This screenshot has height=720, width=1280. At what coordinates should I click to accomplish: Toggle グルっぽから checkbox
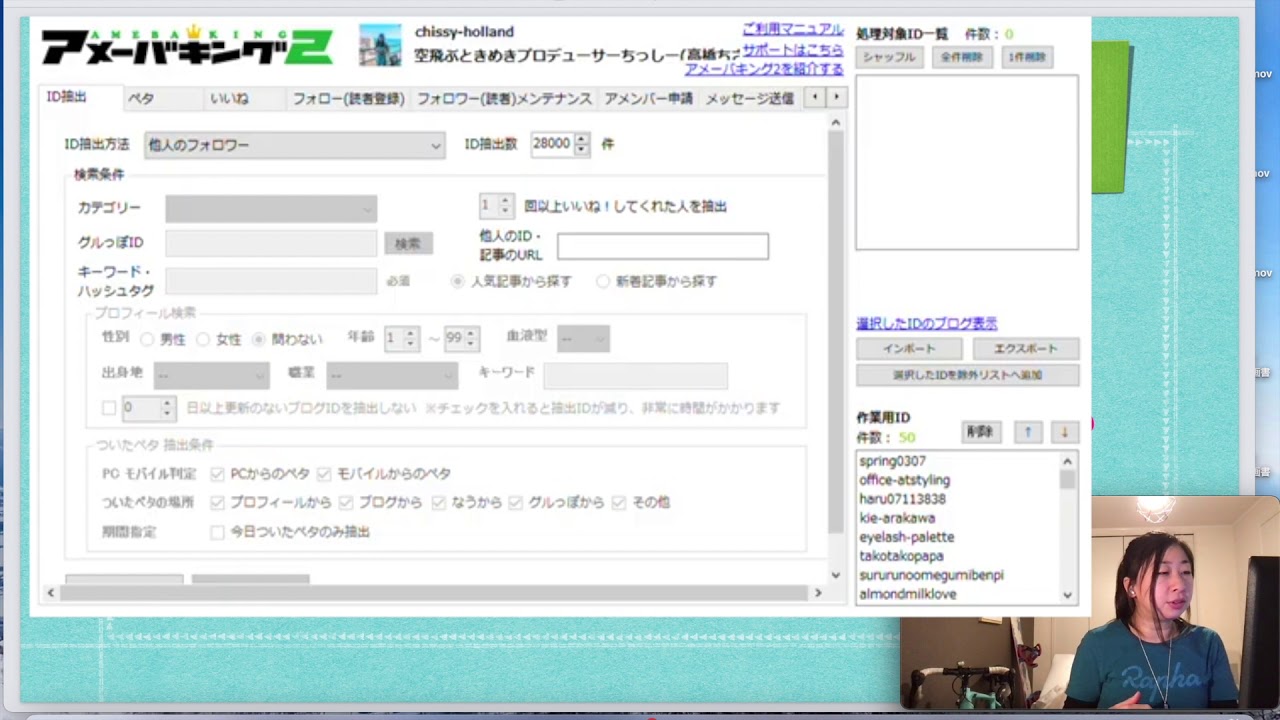515,503
